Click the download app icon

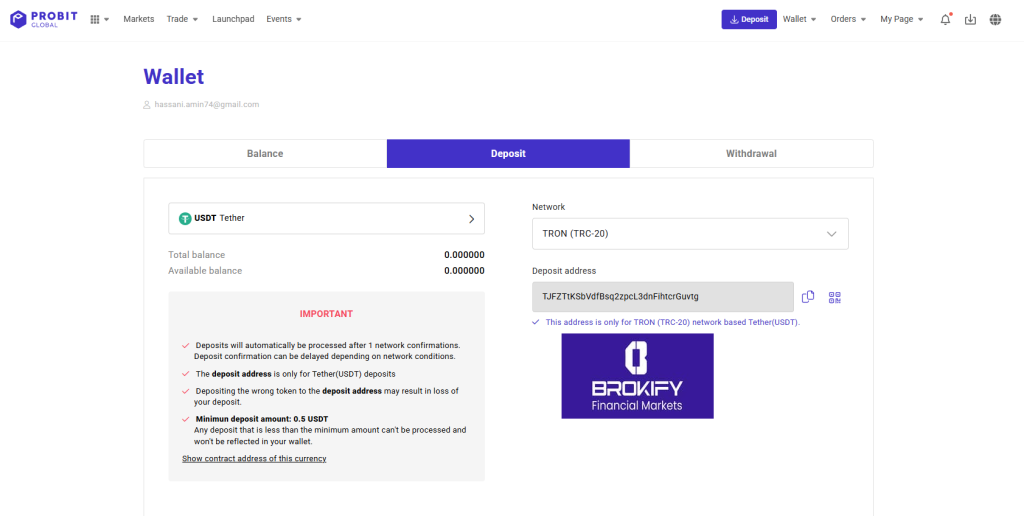point(970,19)
